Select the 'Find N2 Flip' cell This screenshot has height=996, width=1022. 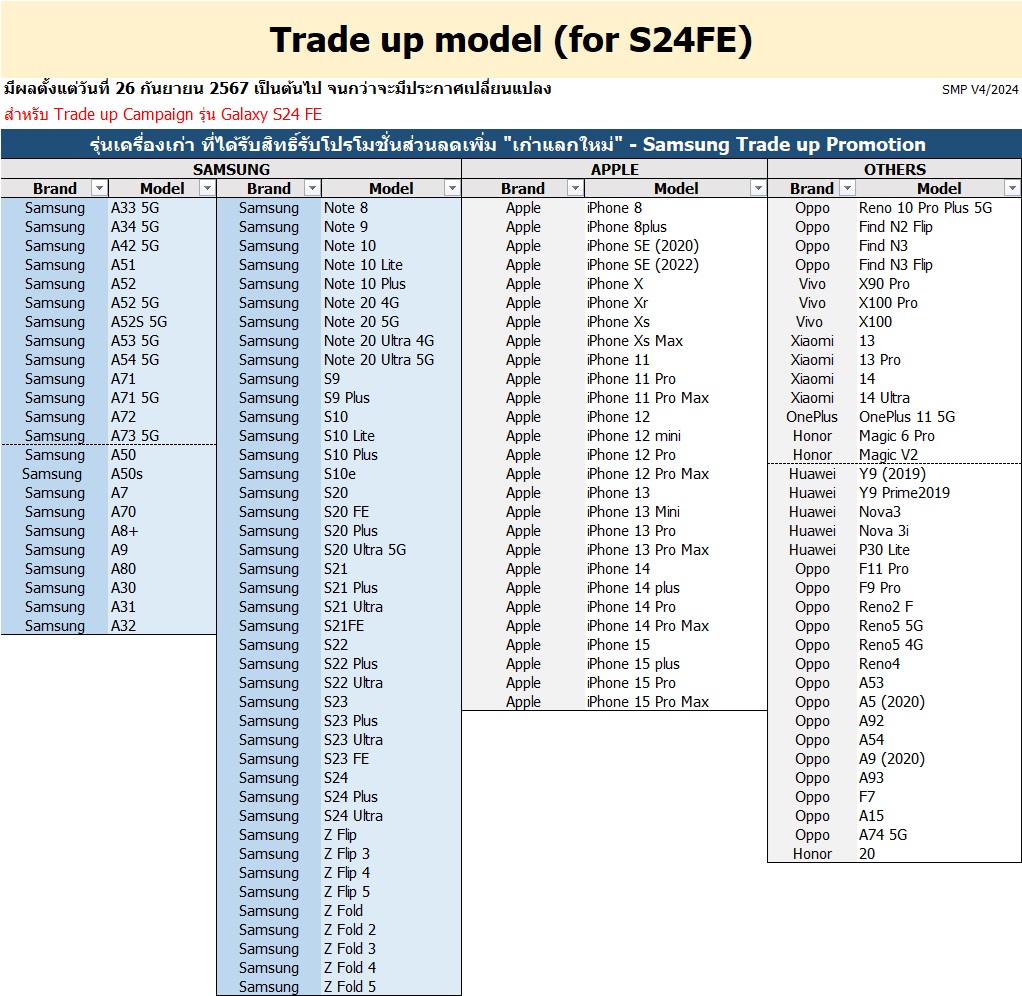(x=939, y=227)
